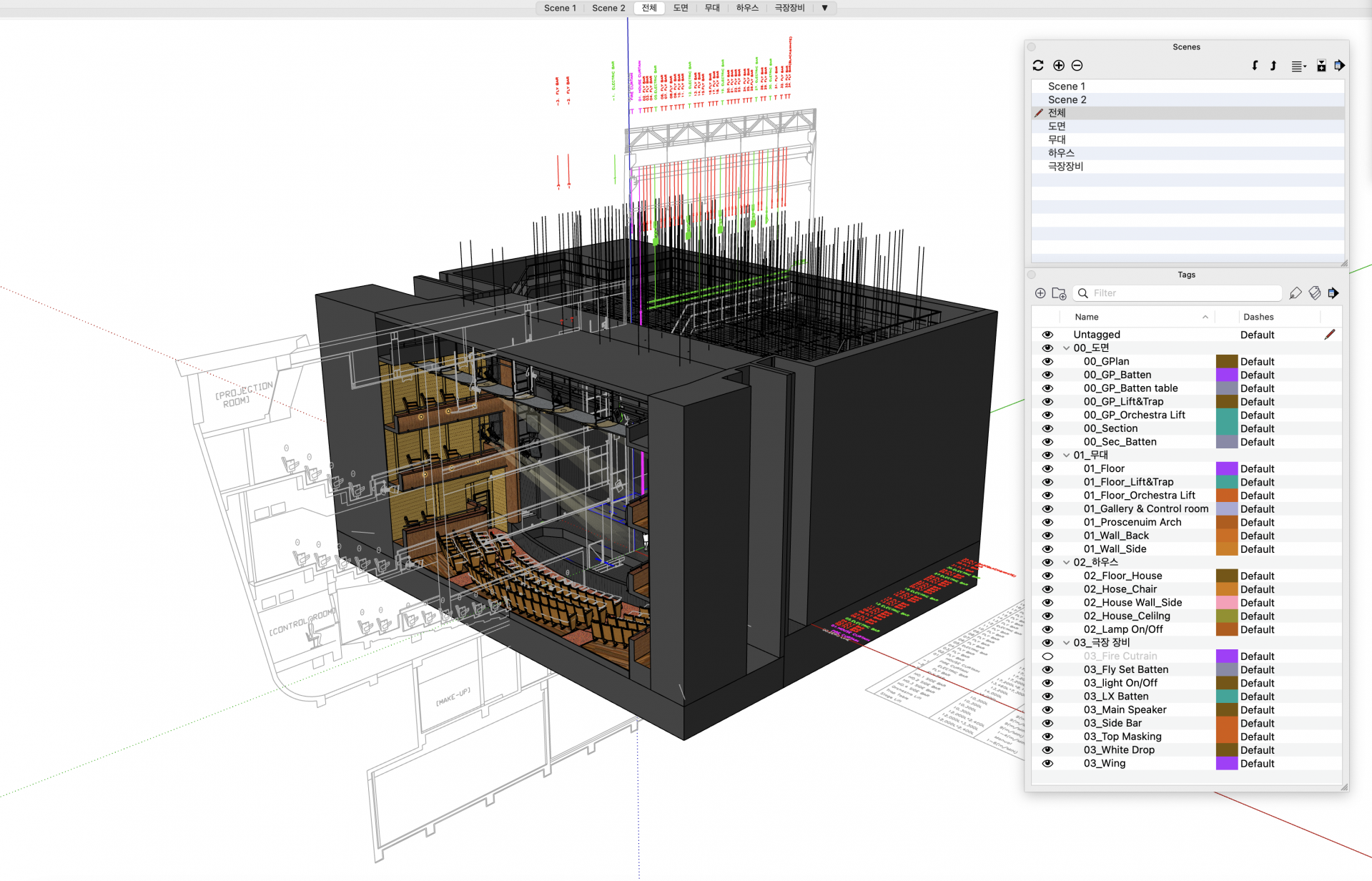
Task: Open the Scene 1 tab
Action: click(559, 8)
